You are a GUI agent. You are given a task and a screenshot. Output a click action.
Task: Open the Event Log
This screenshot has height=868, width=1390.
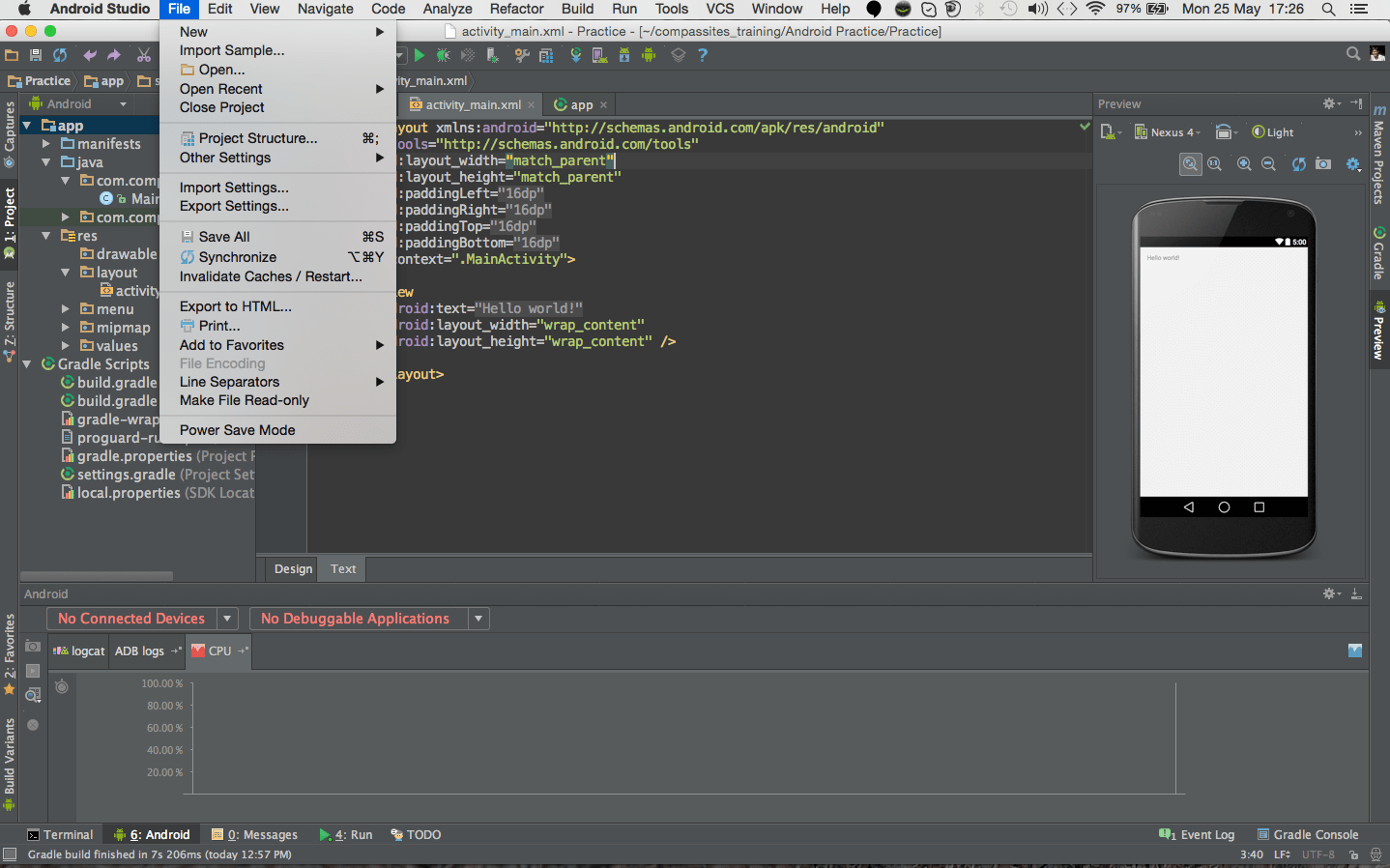1197,835
